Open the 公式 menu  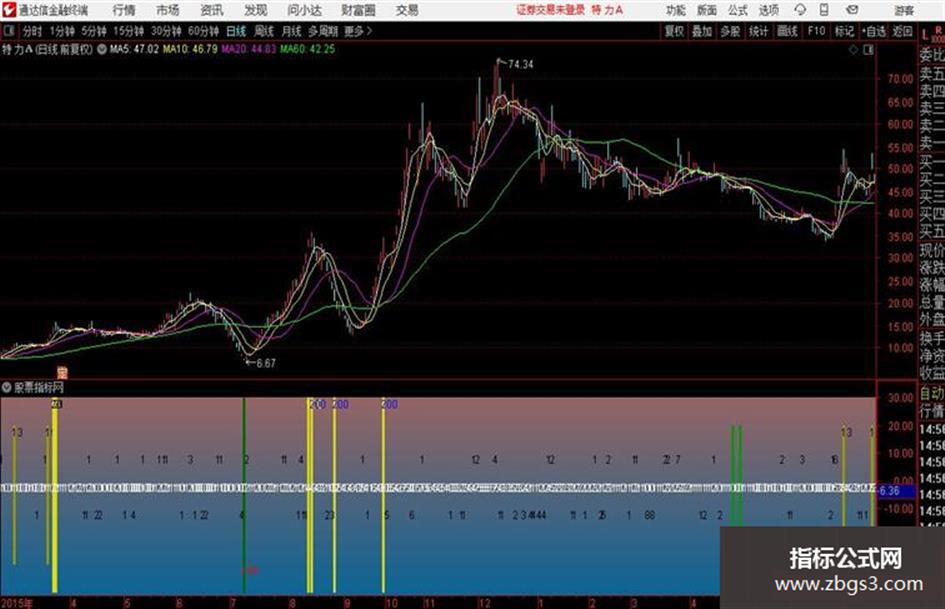tap(738, 10)
